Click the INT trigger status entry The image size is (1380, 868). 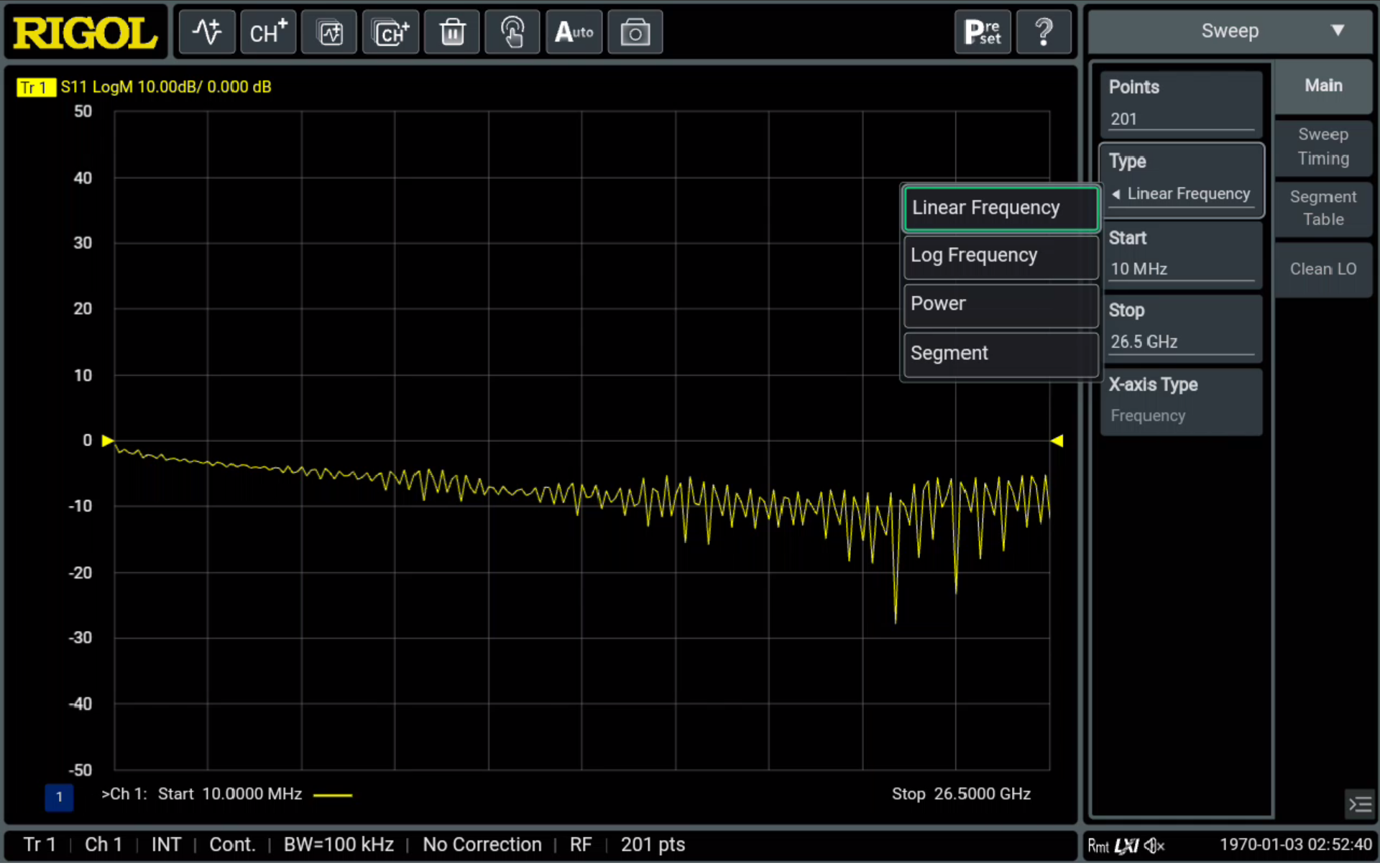click(x=166, y=845)
